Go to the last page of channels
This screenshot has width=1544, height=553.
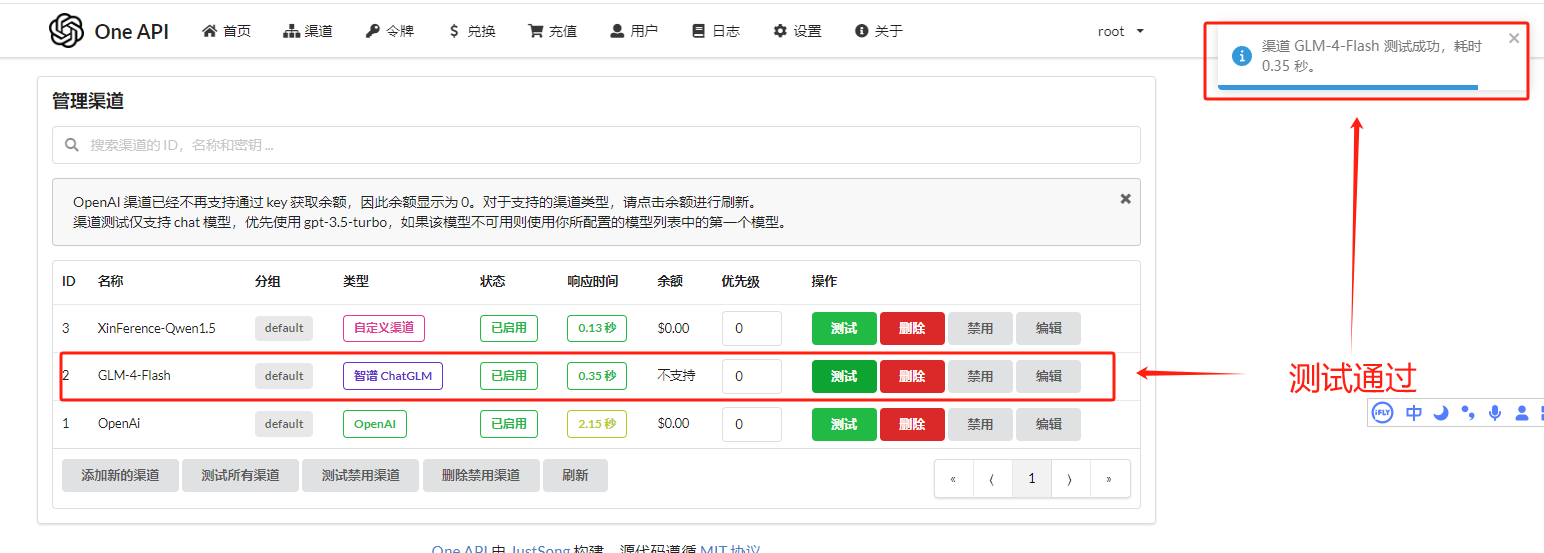(1108, 479)
